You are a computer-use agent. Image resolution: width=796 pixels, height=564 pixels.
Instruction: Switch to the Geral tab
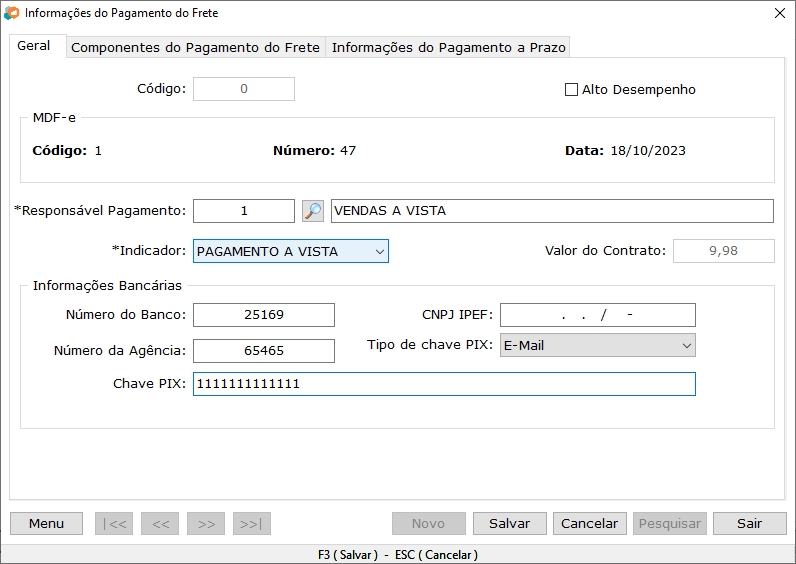(34, 46)
